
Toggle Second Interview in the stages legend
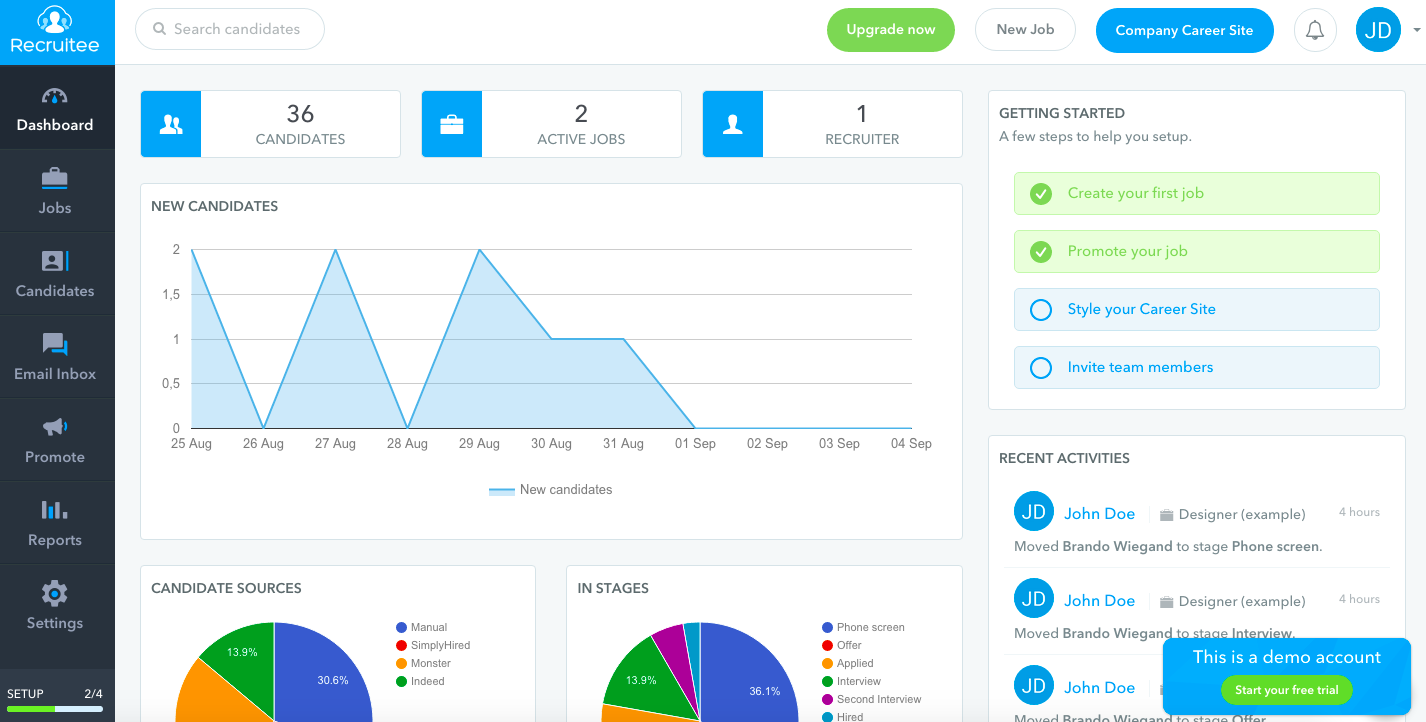(x=872, y=700)
